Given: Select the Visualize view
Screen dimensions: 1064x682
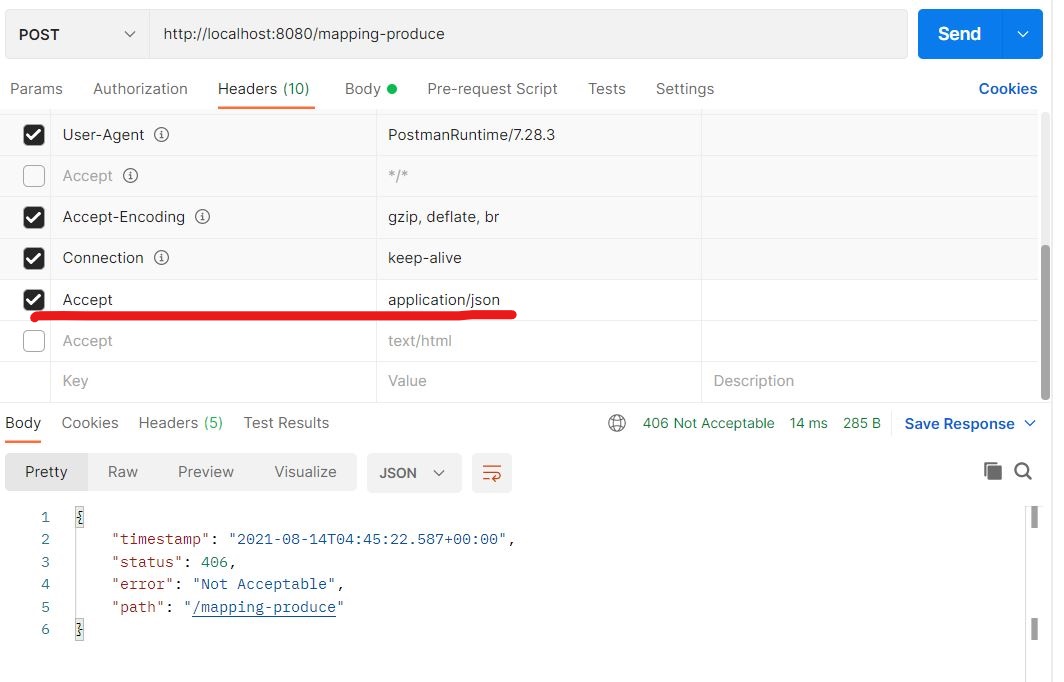Looking at the screenshot, I should point(305,472).
